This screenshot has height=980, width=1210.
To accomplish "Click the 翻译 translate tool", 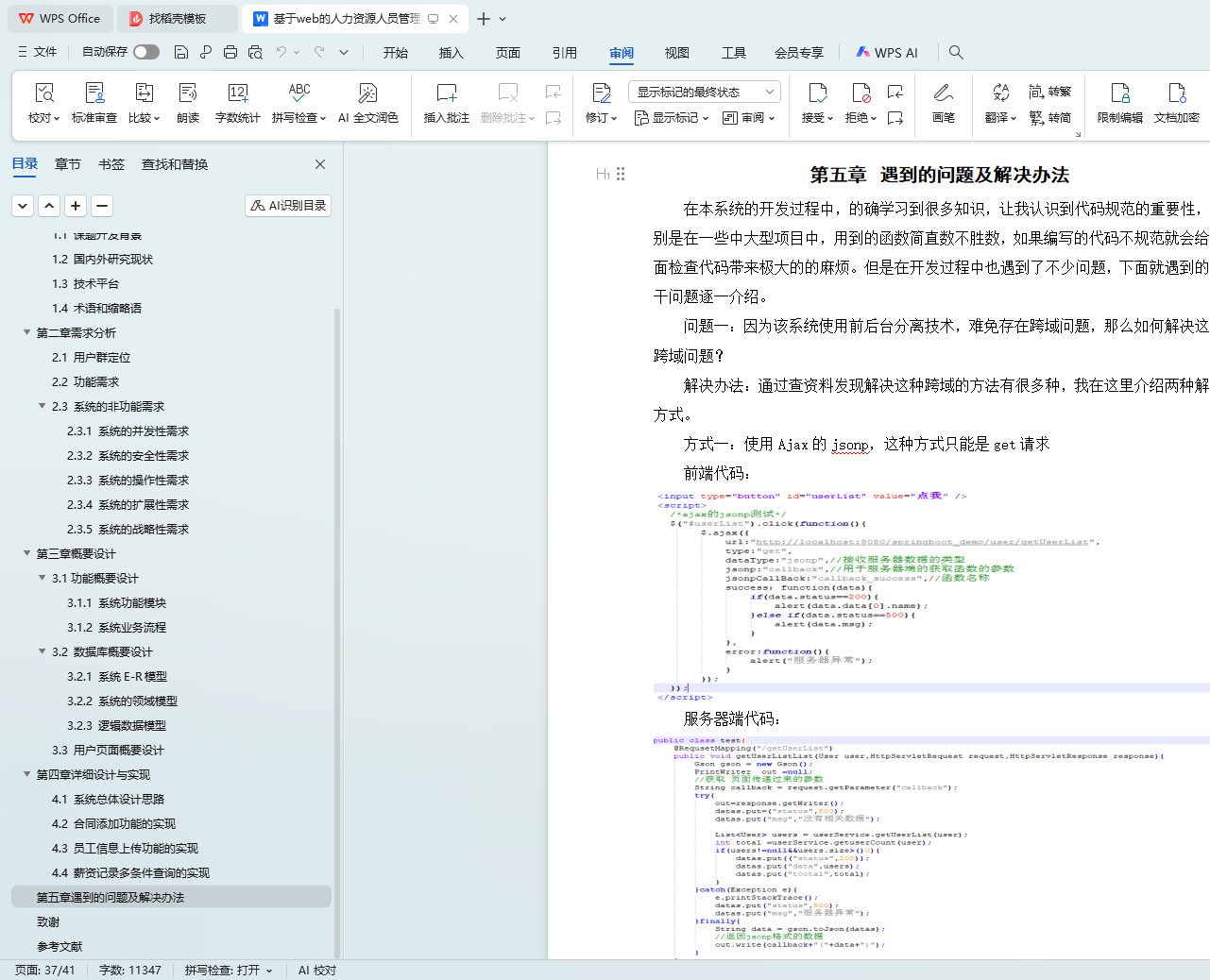I will [x=1001, y=103].
